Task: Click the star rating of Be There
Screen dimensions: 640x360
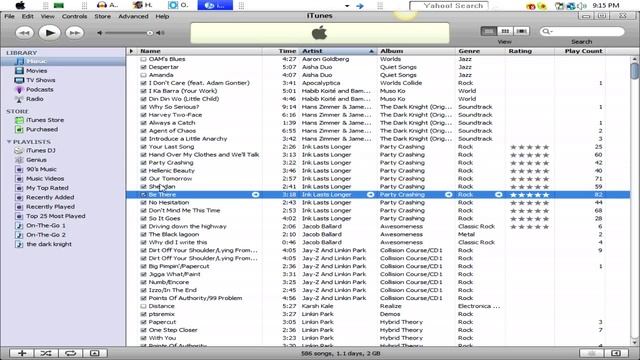Action: pos(529,195)
